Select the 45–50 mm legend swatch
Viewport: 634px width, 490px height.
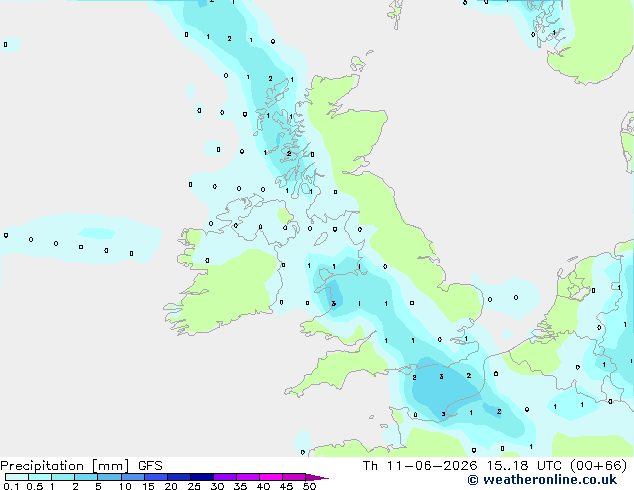294,477
